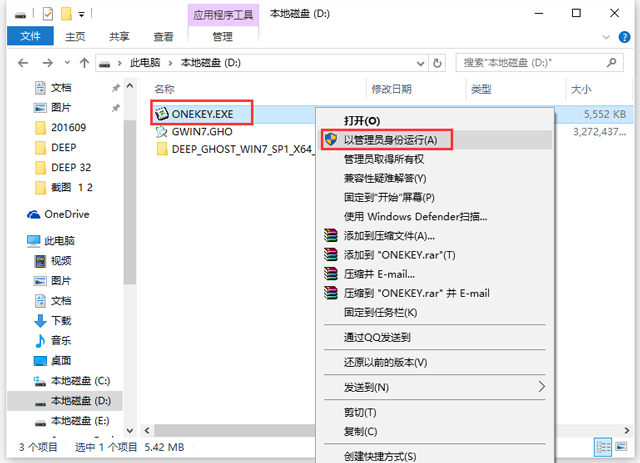Image resolution: width=640 pixels, height=463 pixels.
Task: Click the GWIN7.GHO ghost file icon
Action: [162, 131]
